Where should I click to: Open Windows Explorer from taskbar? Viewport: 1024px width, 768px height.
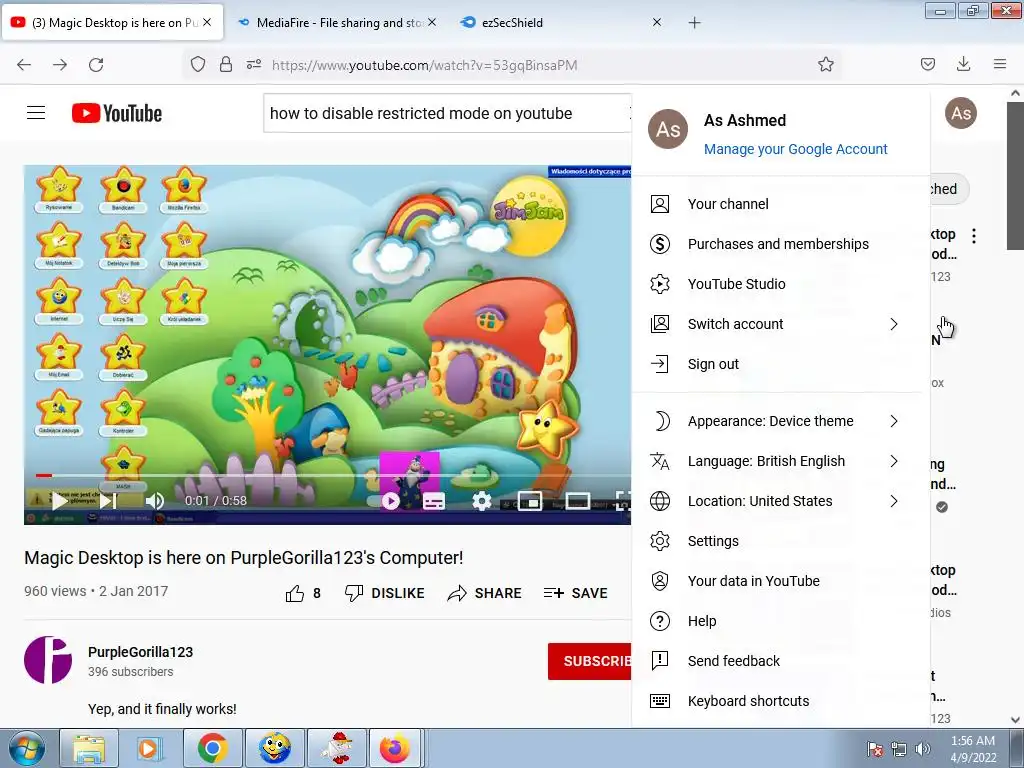(89, 748)
